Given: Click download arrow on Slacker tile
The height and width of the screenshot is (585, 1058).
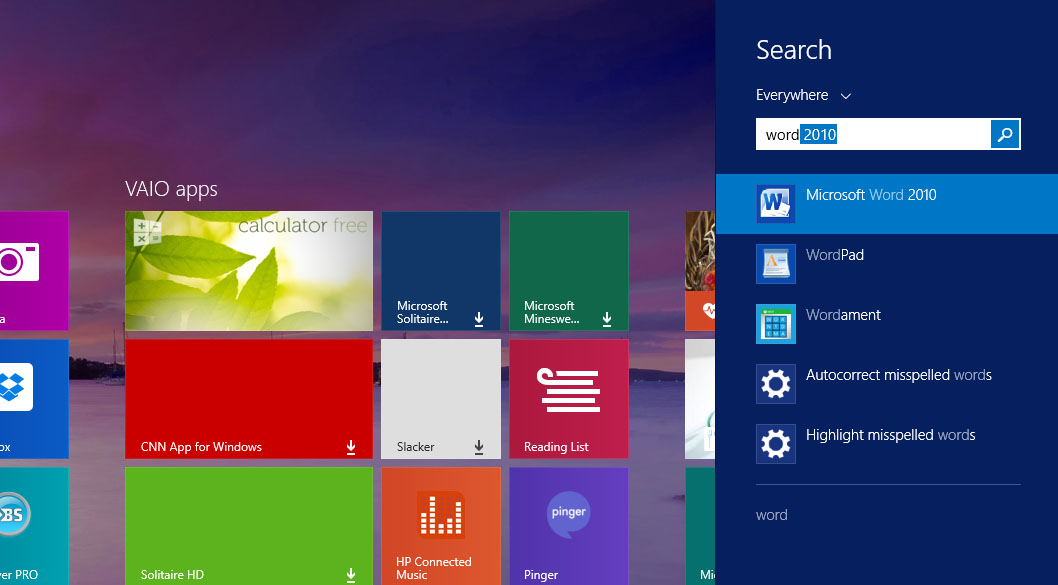Looking at the screenshot, I should (x=478, y=447).
